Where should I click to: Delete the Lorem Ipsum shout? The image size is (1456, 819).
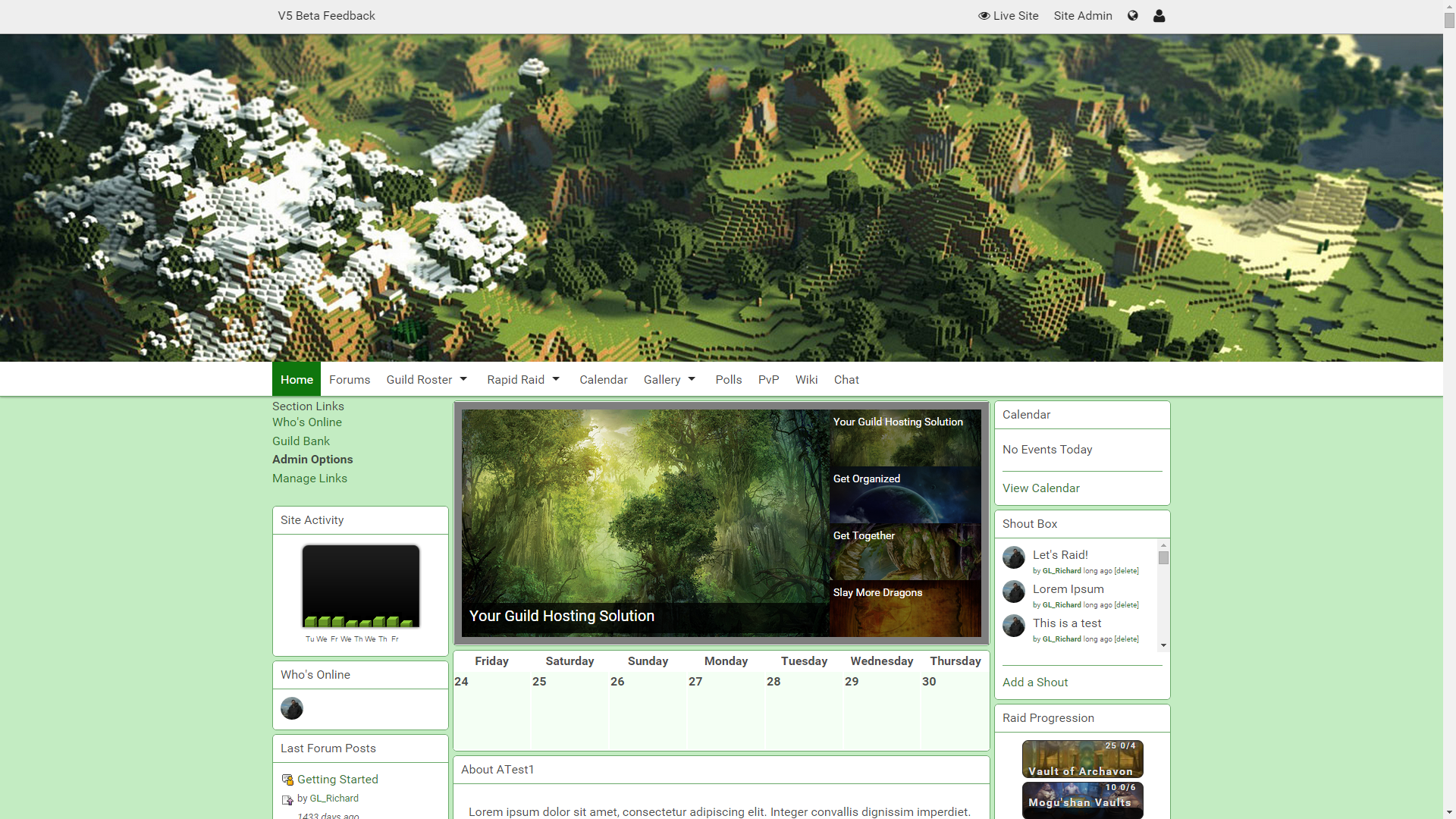point(1127,605)
